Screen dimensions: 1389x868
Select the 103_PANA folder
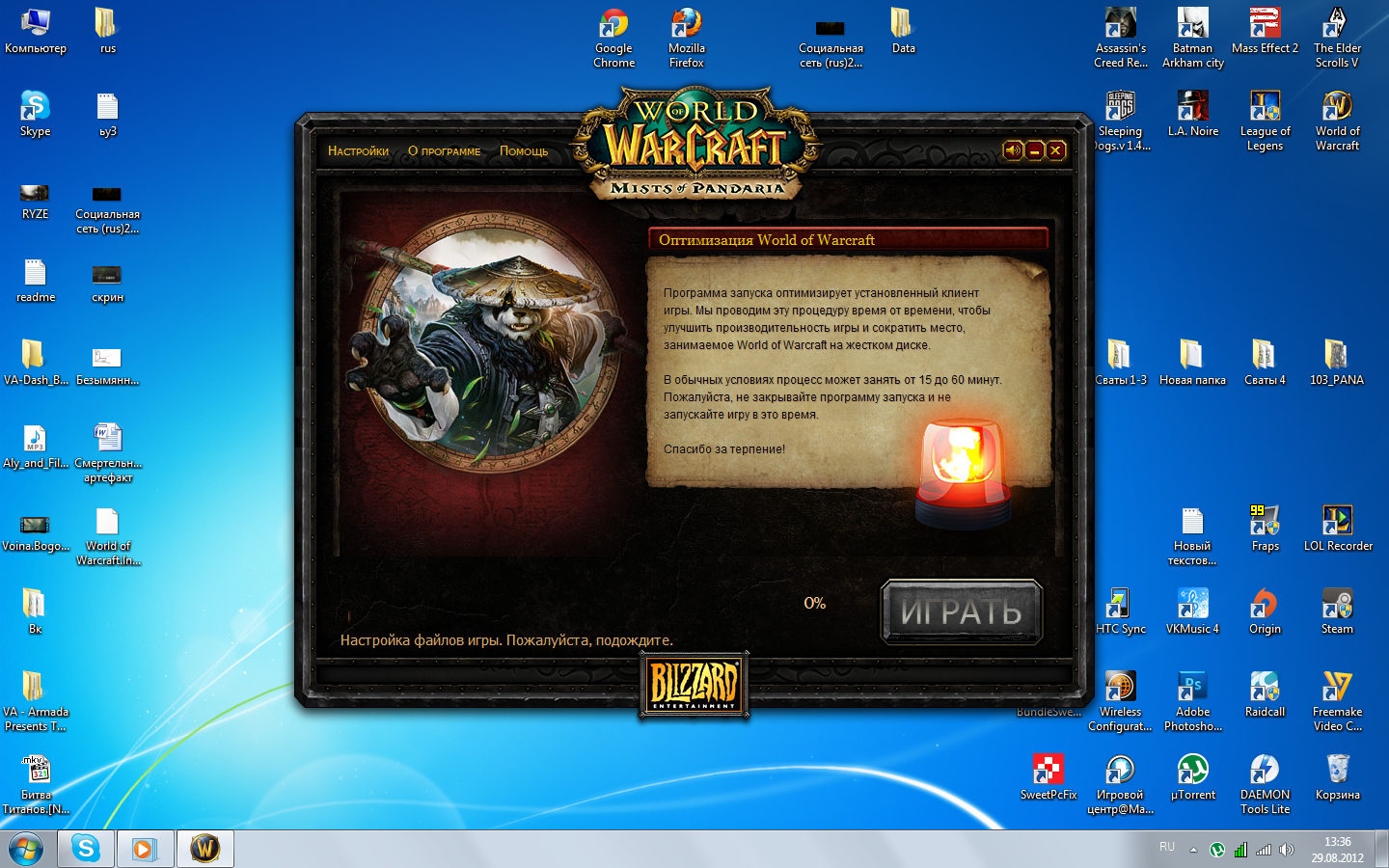1337,364
